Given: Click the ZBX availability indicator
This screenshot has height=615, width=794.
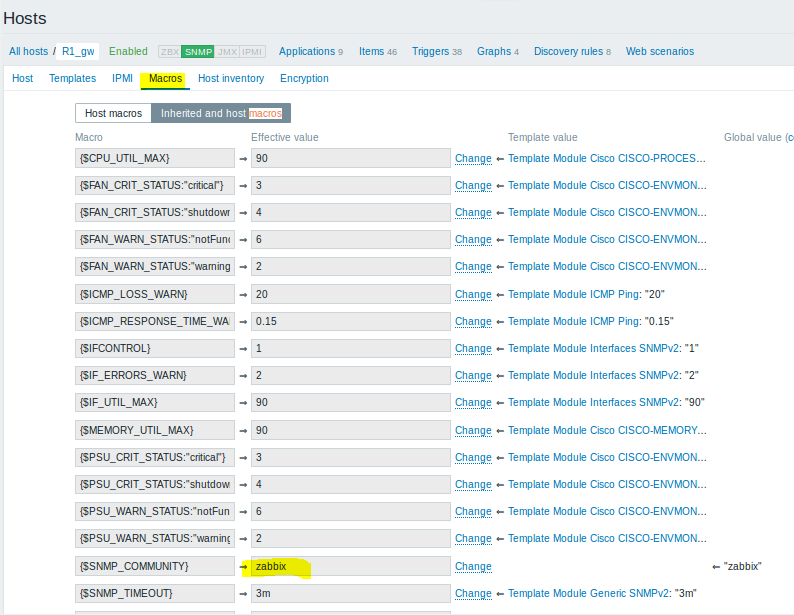Looking at the screenshot, I should pos(170,52).
